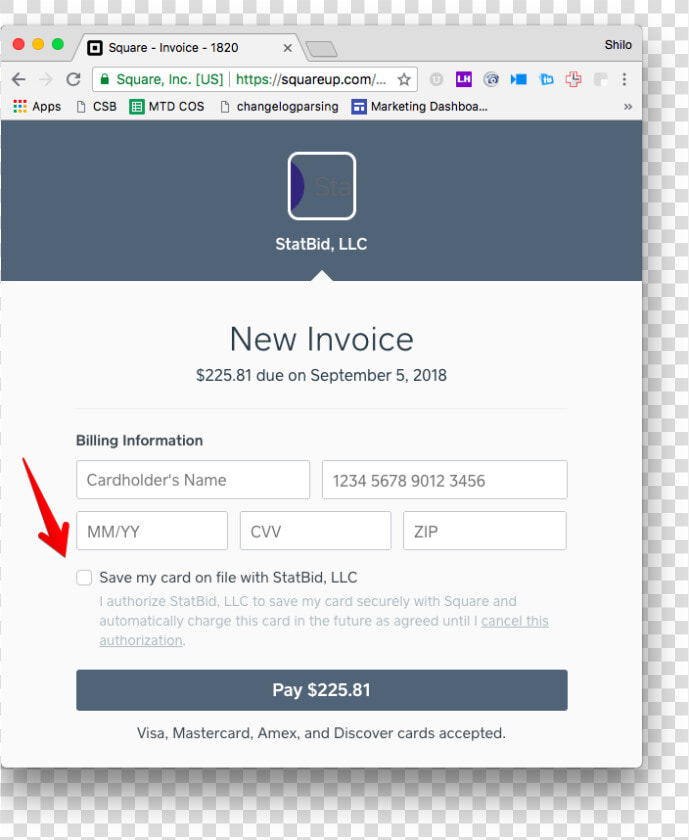This screenshot has width=689, height=840.
Task: Click the MM/YY expiry field
Action: (x=152, y=530)
